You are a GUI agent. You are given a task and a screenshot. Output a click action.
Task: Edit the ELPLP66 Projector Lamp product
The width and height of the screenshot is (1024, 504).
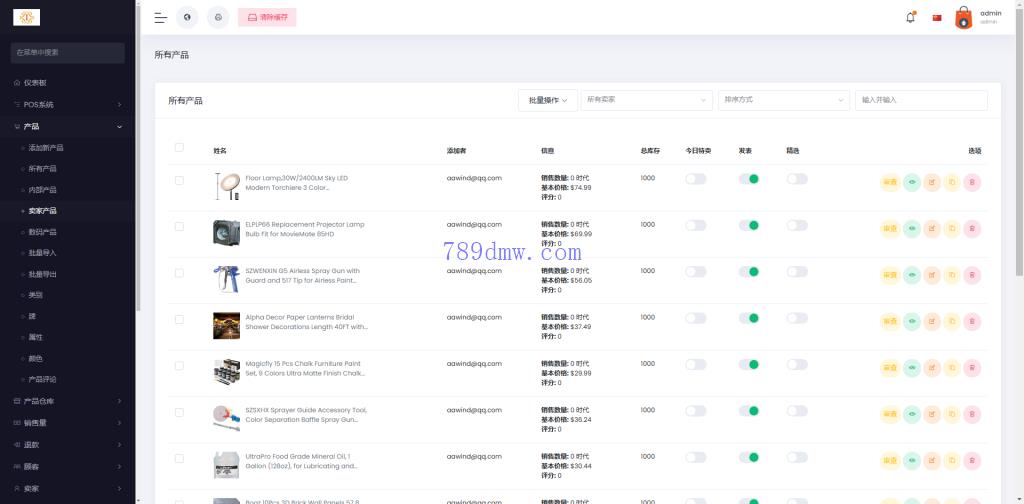(x=932, y=228)
